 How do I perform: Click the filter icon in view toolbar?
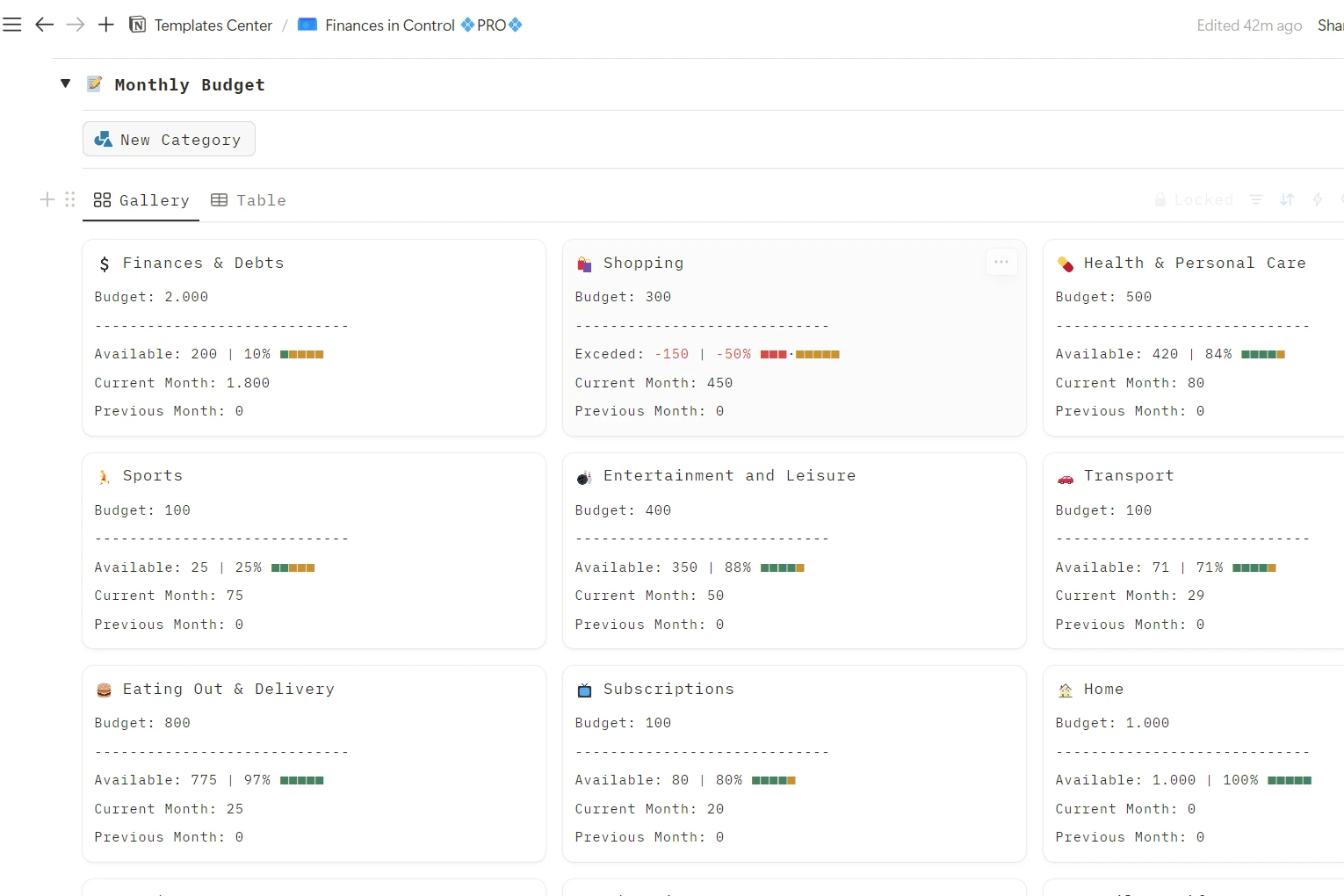1256,199
